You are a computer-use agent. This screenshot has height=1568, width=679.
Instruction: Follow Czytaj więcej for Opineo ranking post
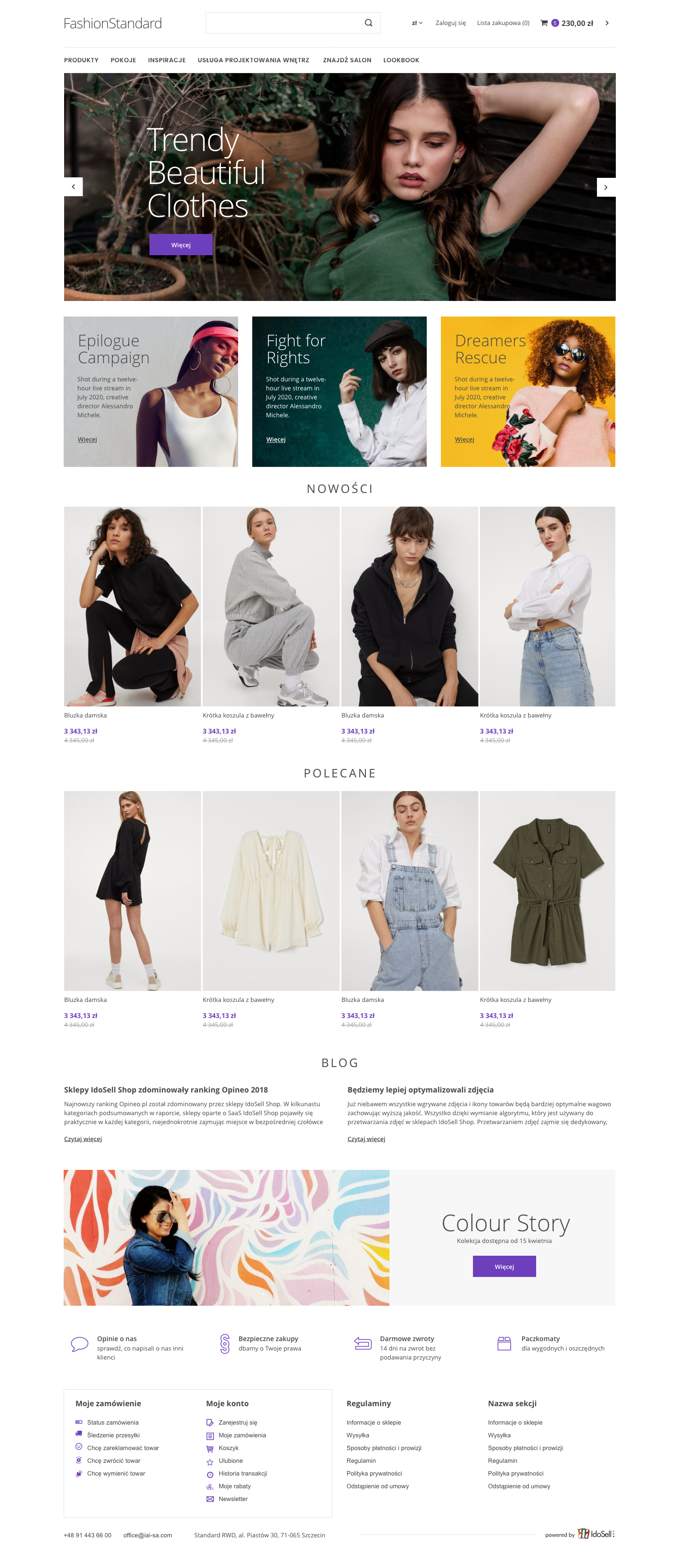(83, 1139)
